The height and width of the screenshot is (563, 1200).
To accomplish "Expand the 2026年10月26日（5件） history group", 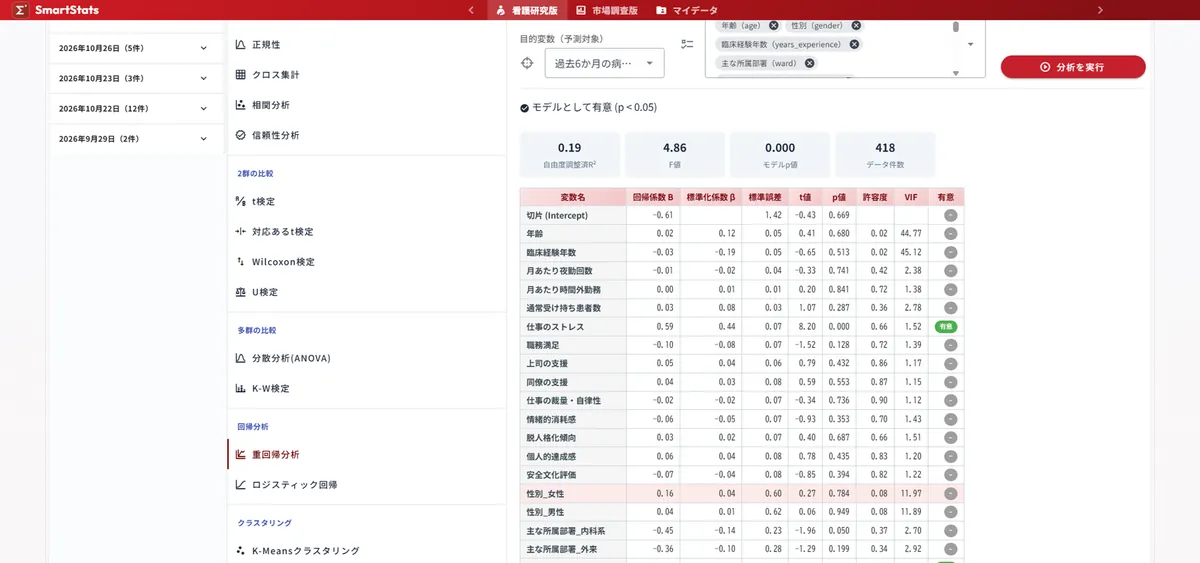I will [x=134, y=48].
